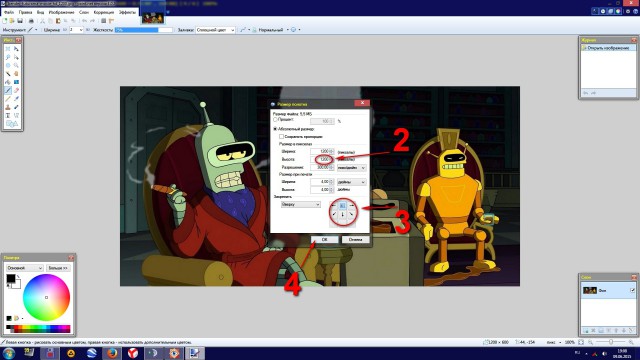
Task: Click the Open file toolbar icon
Action: (x=12, y=21)
